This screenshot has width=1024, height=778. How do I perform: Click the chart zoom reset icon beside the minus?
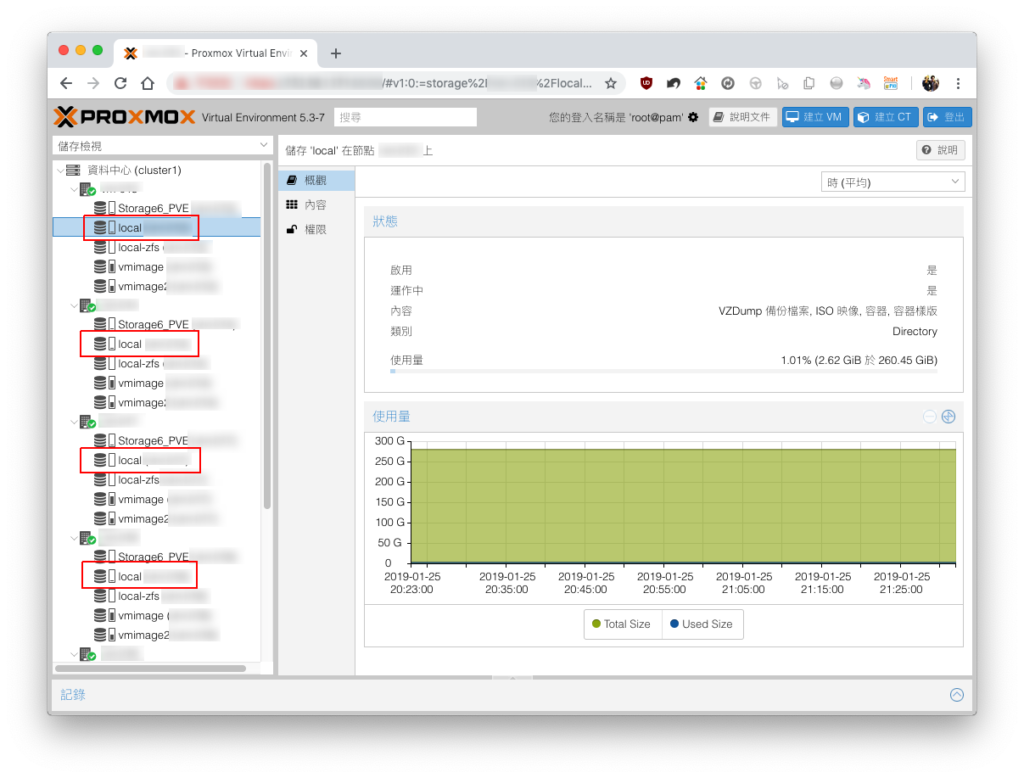tap(948, 417)
